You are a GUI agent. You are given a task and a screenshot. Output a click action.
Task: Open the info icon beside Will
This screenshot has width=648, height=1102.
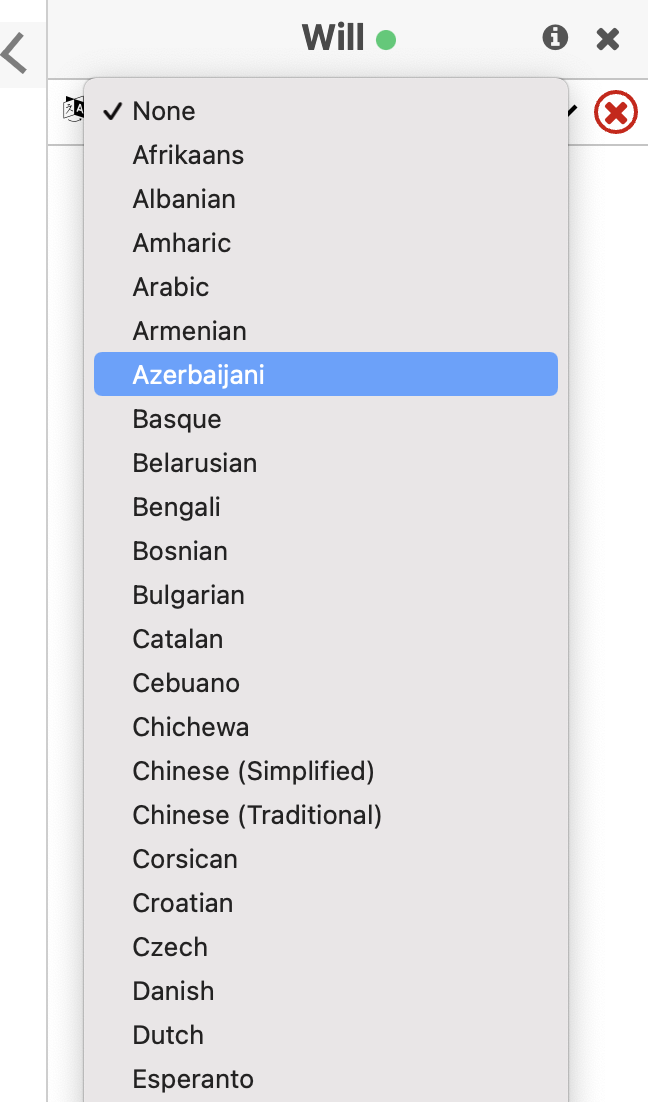(x=555, y=37)
